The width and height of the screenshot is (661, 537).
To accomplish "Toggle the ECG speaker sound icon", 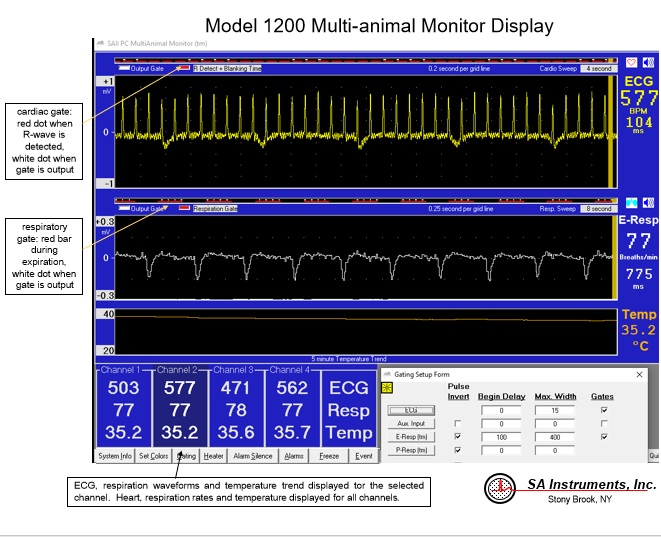I will coord(647,61).
